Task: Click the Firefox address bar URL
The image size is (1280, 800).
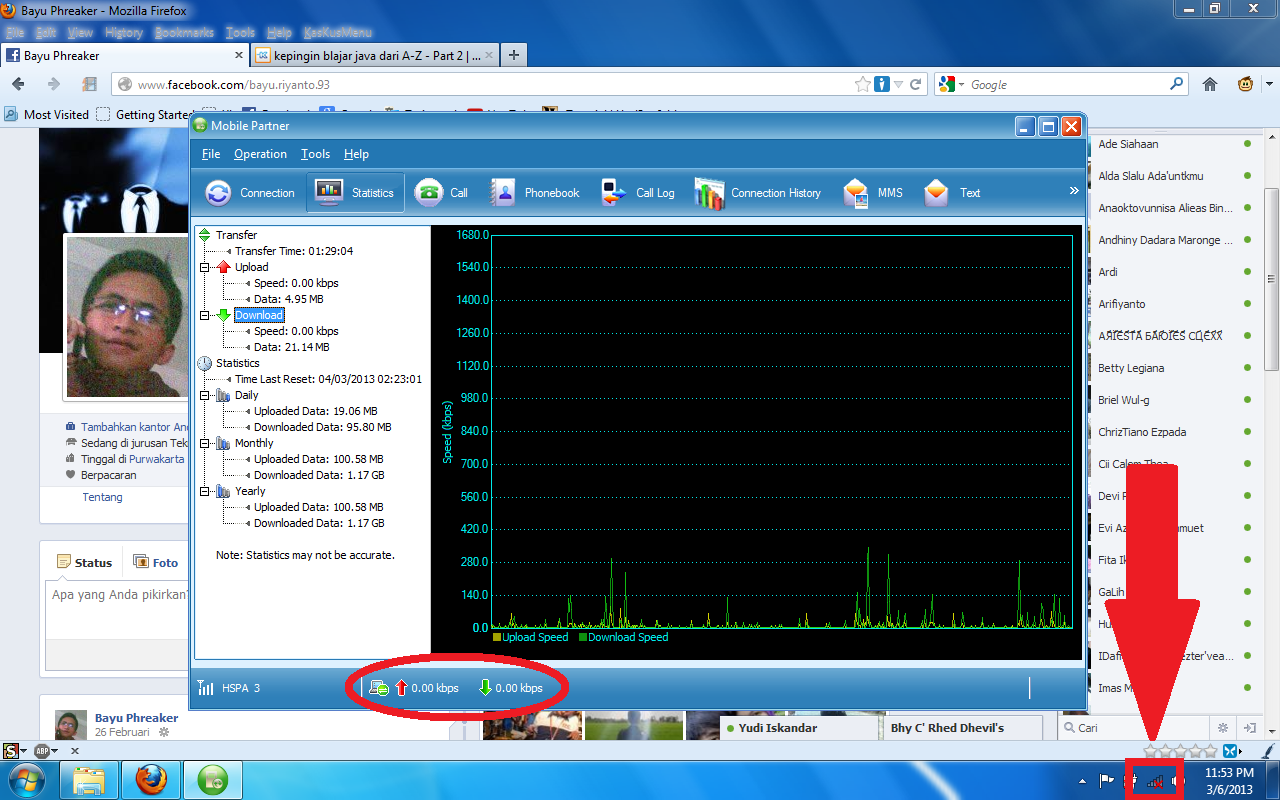Action: [233, 85]
